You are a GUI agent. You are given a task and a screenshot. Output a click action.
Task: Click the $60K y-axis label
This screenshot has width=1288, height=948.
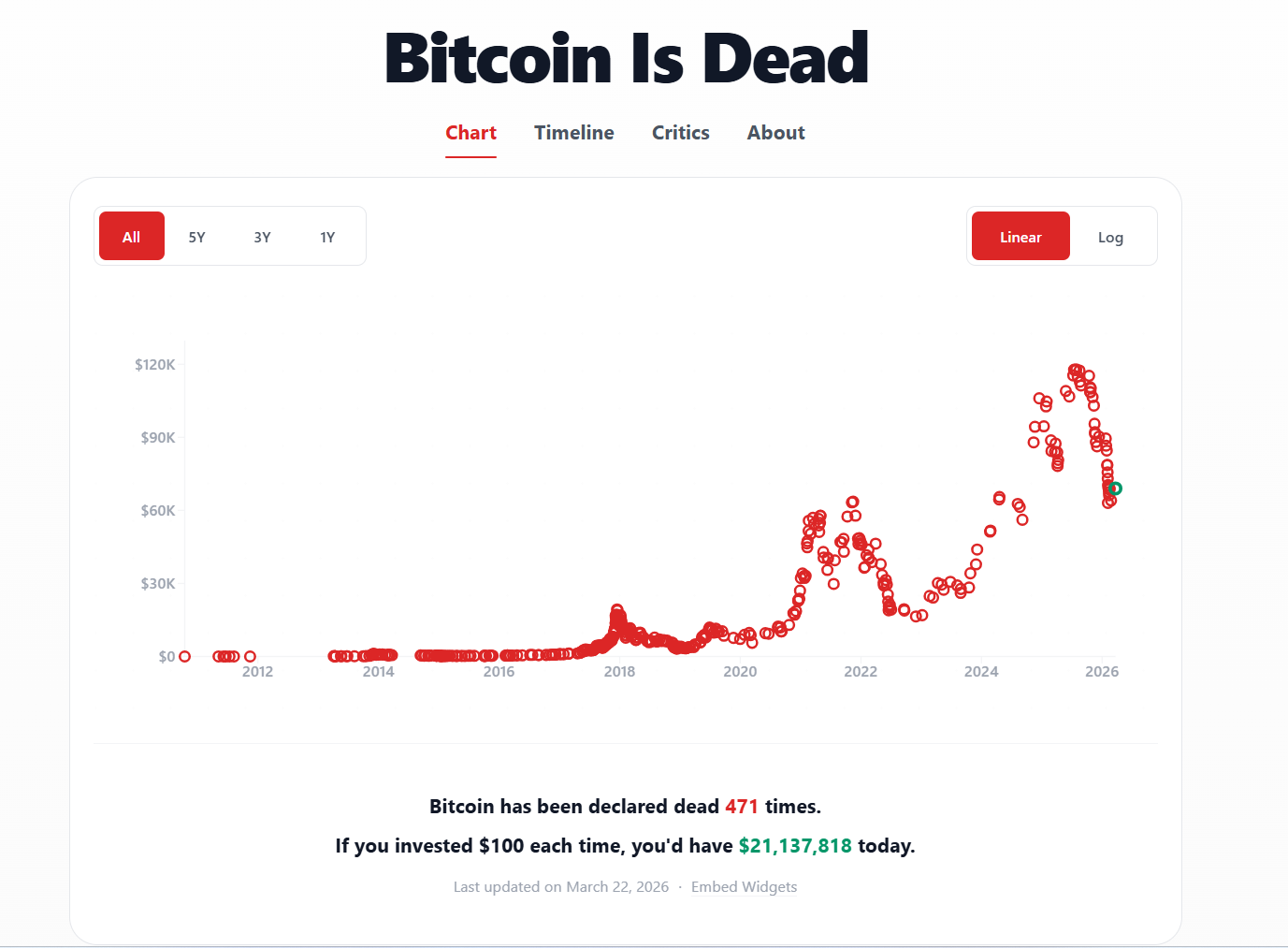point(158,511)
